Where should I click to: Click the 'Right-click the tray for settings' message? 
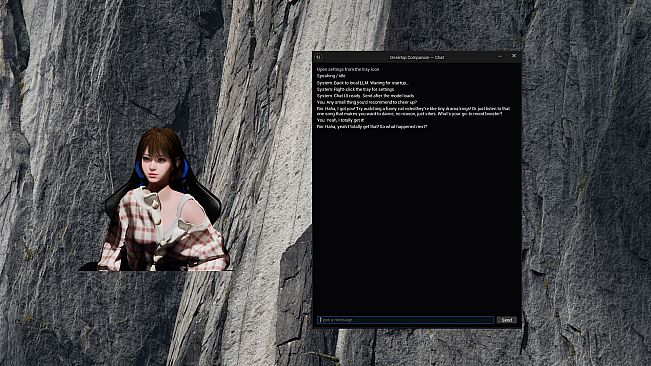click(x=356, y=89)
